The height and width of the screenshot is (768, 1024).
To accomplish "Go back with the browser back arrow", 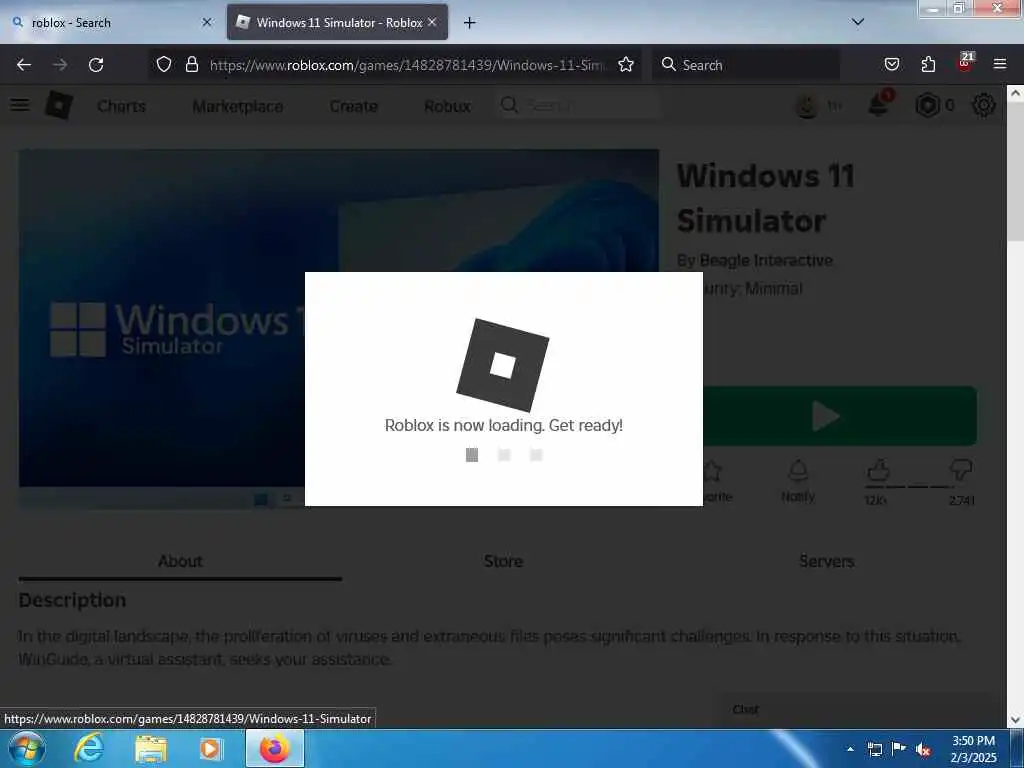I will coord(24,65).
